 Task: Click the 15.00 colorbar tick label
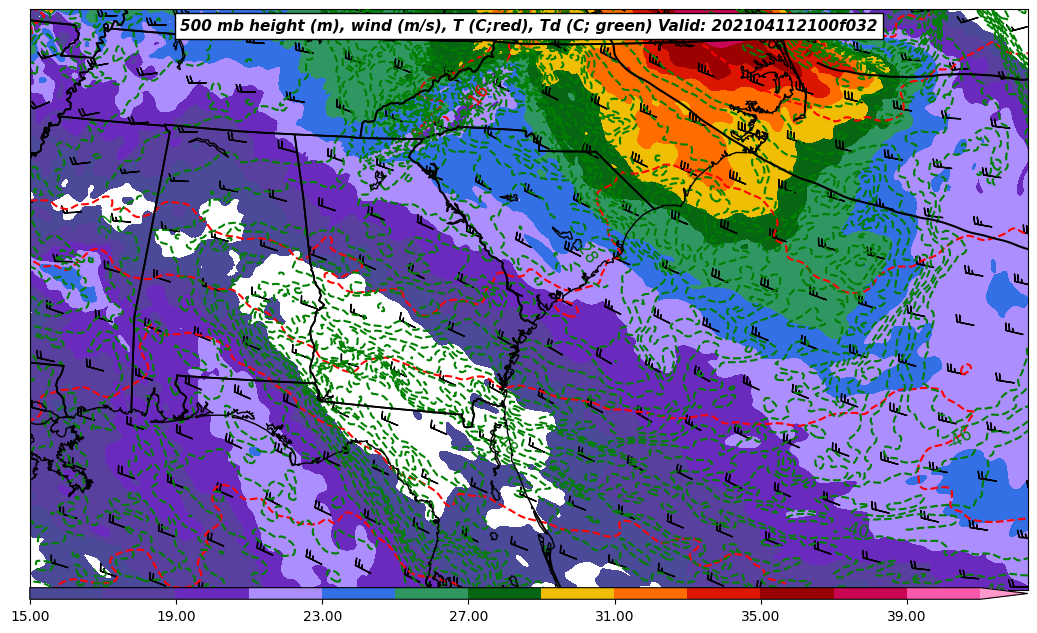click(30, 616)
